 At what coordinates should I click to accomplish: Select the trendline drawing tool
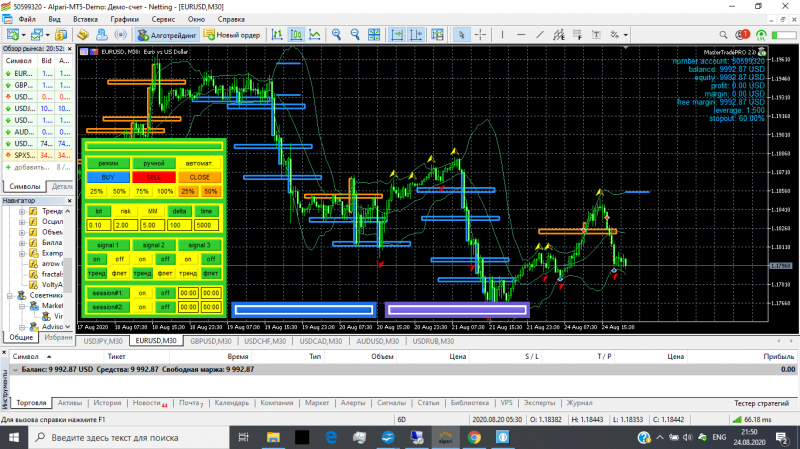pyautogui.click(x=540, y=35)
